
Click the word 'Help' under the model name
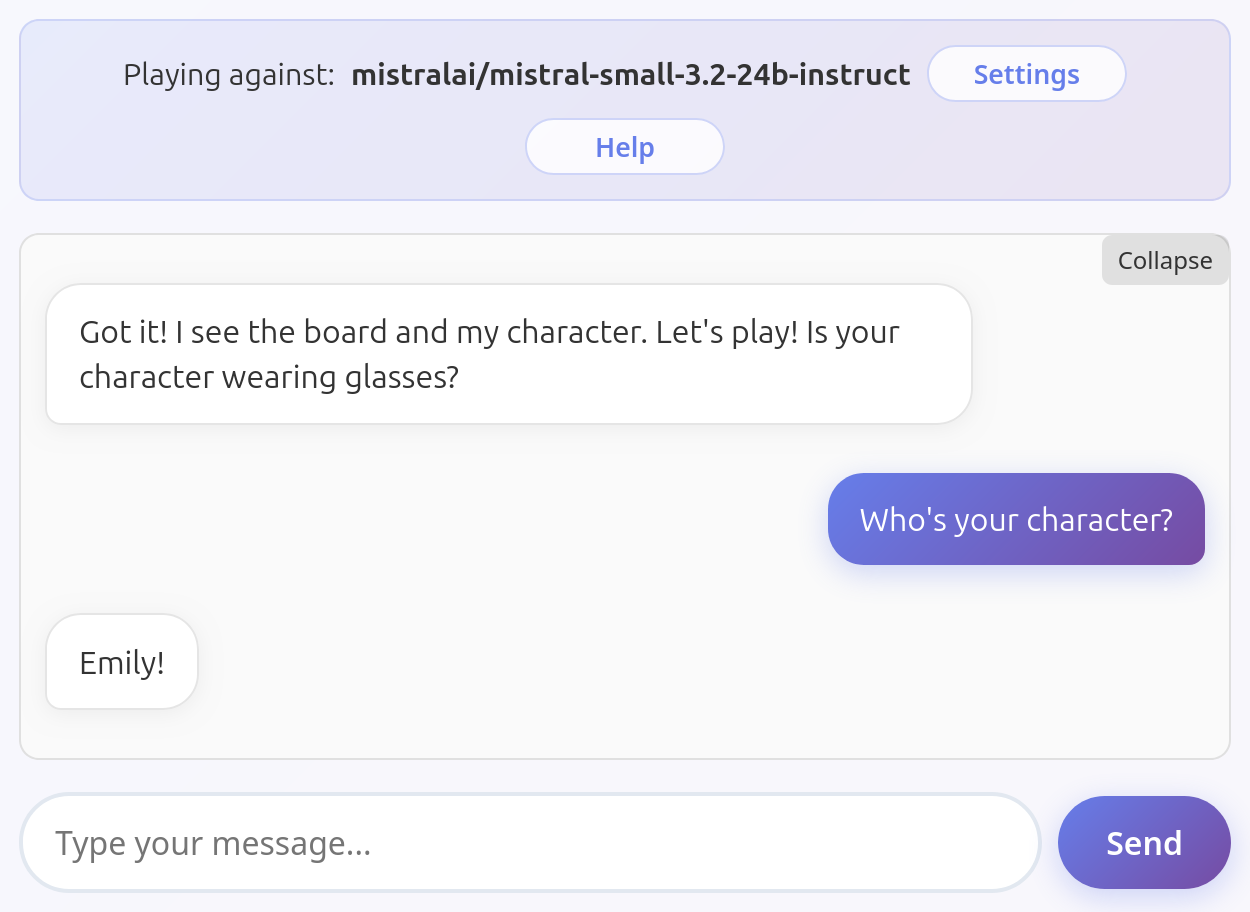(625, 147)
